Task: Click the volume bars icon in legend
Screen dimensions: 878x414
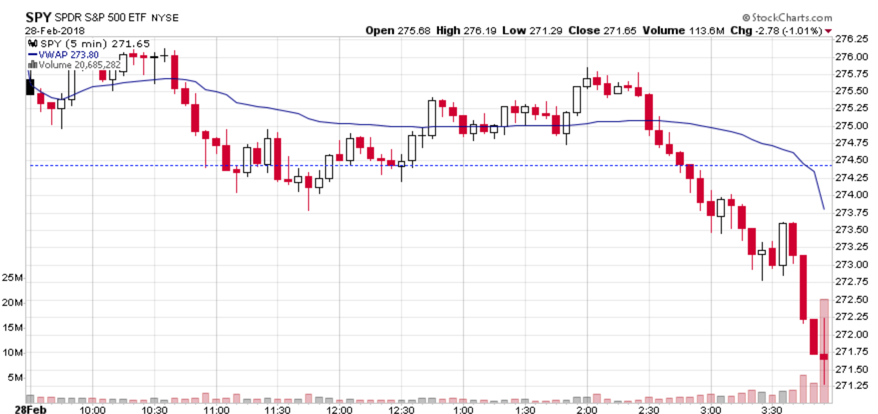Action: click(32, 65)
